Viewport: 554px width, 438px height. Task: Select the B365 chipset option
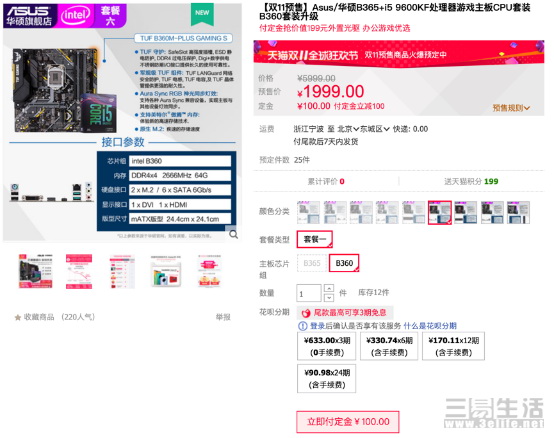tap(312, 263)
